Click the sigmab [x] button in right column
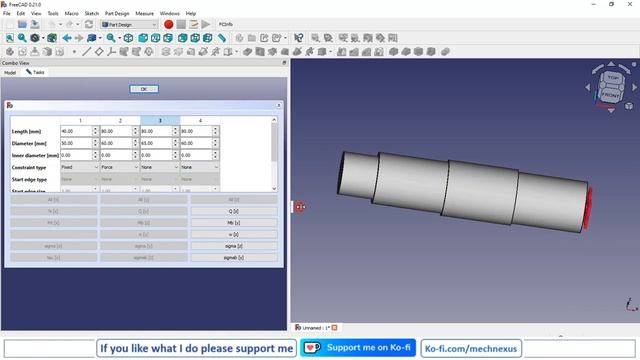 point(234,258)
